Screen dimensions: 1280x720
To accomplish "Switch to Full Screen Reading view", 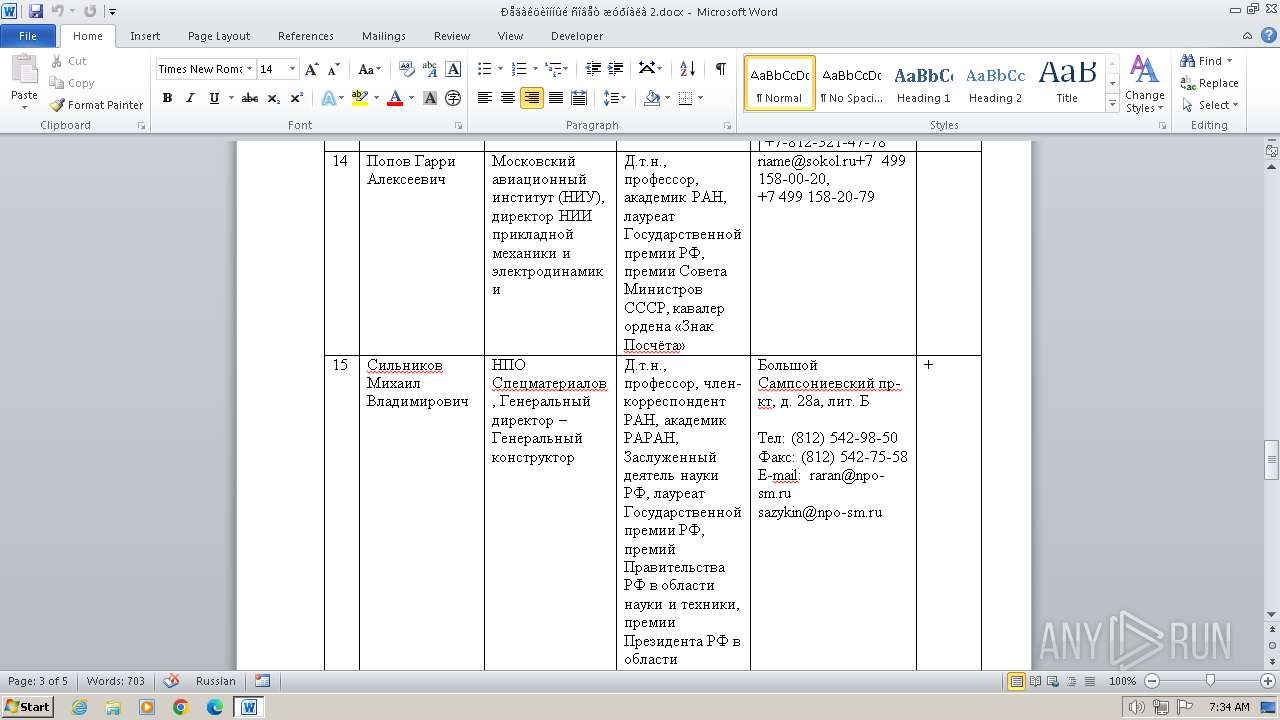I will (x=1034, y=681).
